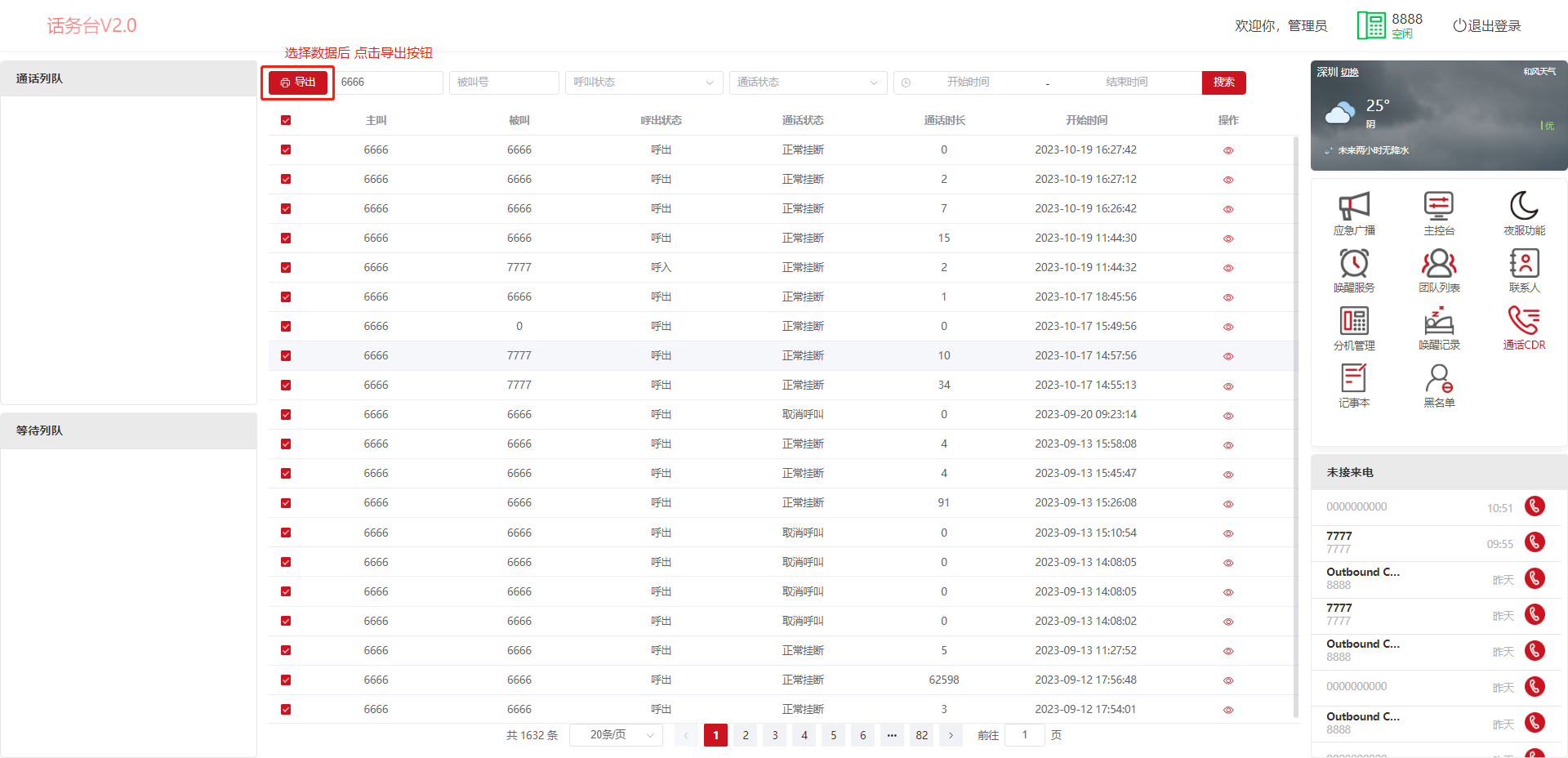Open the 应急广播 emergency broadcast icon
1568x758 pixels.
(1353, 212)
